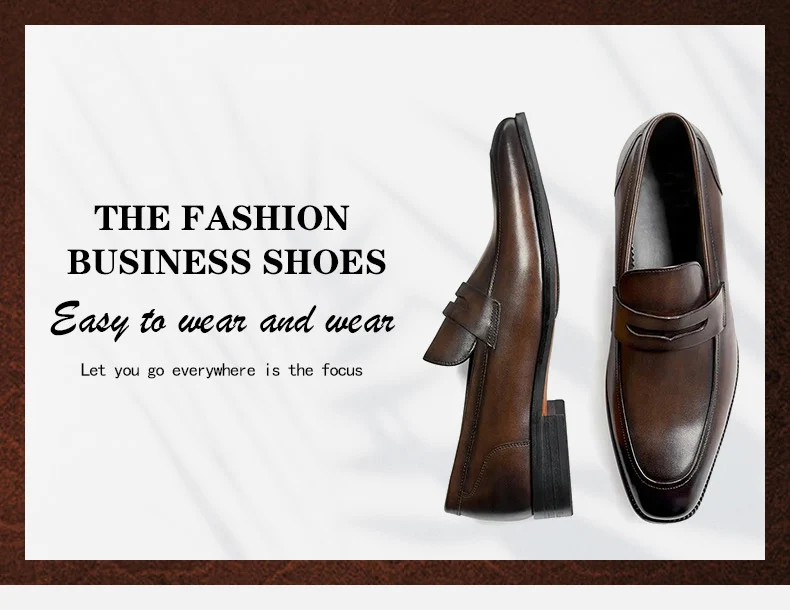Viewport: 790px width, 610px height.
Task: Click the light gray strip below the banner
Action: coord(395,597)
